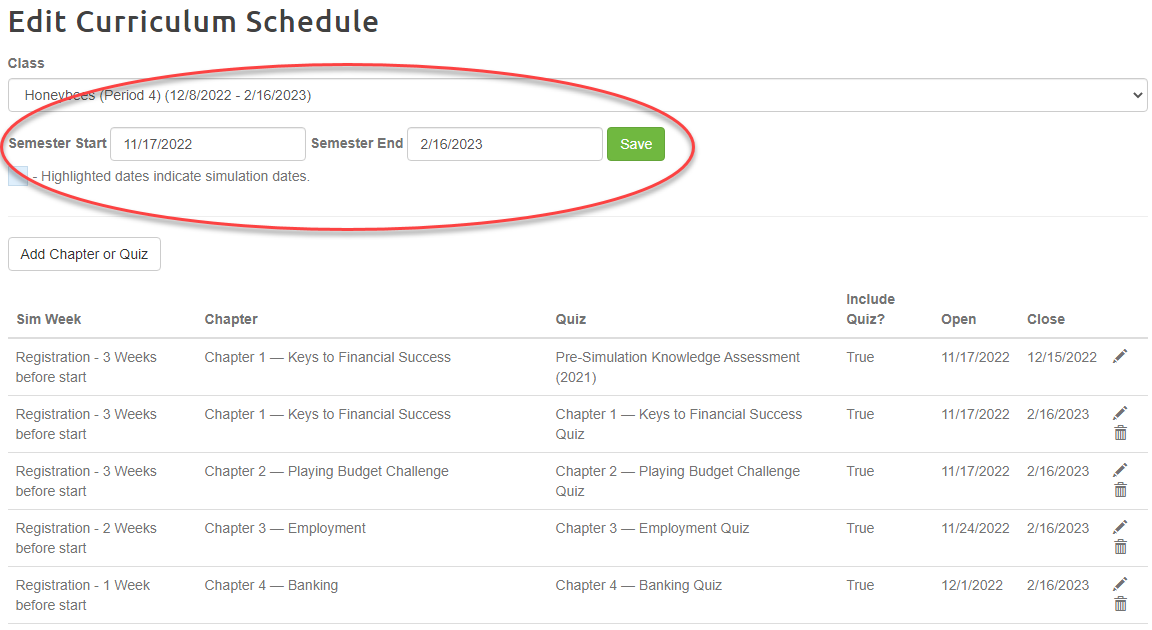This screenshot has width=1152, height=630.
Task: Focus the Semester End date field
Action: click(504, 144)
